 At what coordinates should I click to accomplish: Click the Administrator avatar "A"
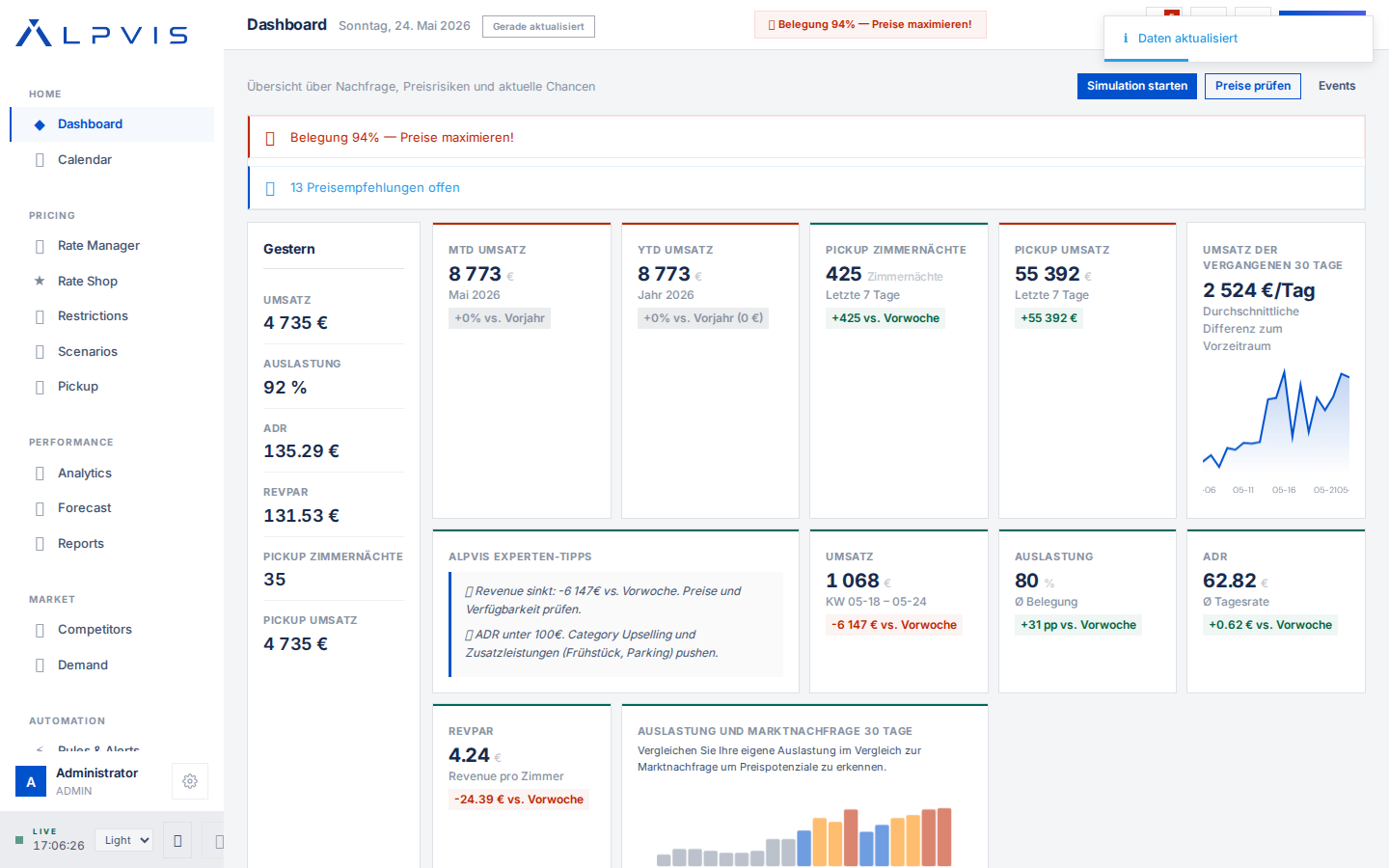tap(31, 781)
